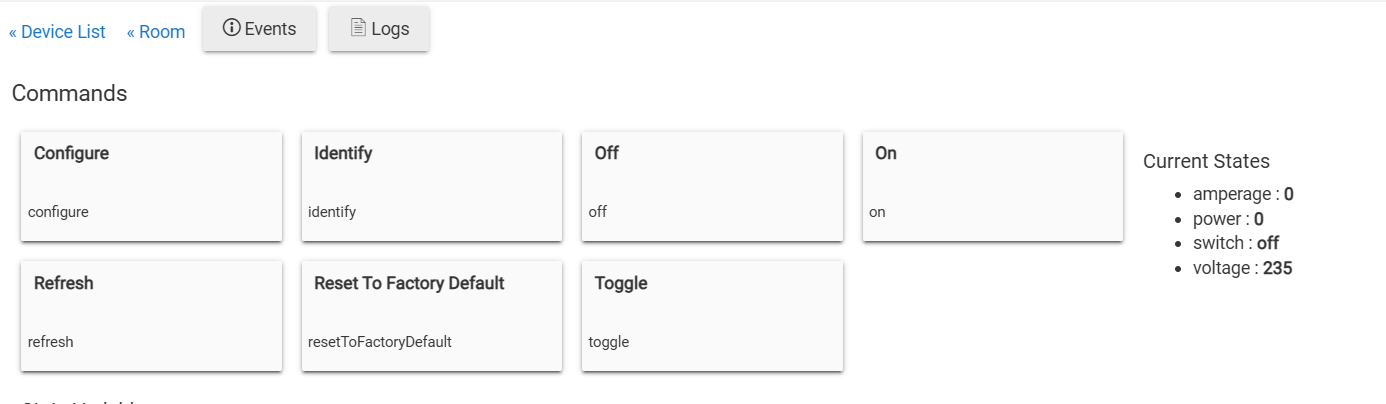Screen dimensions: 1386x404
Task: Click the resetToFactoryDefault sublabel text
Action: (380, 342)
